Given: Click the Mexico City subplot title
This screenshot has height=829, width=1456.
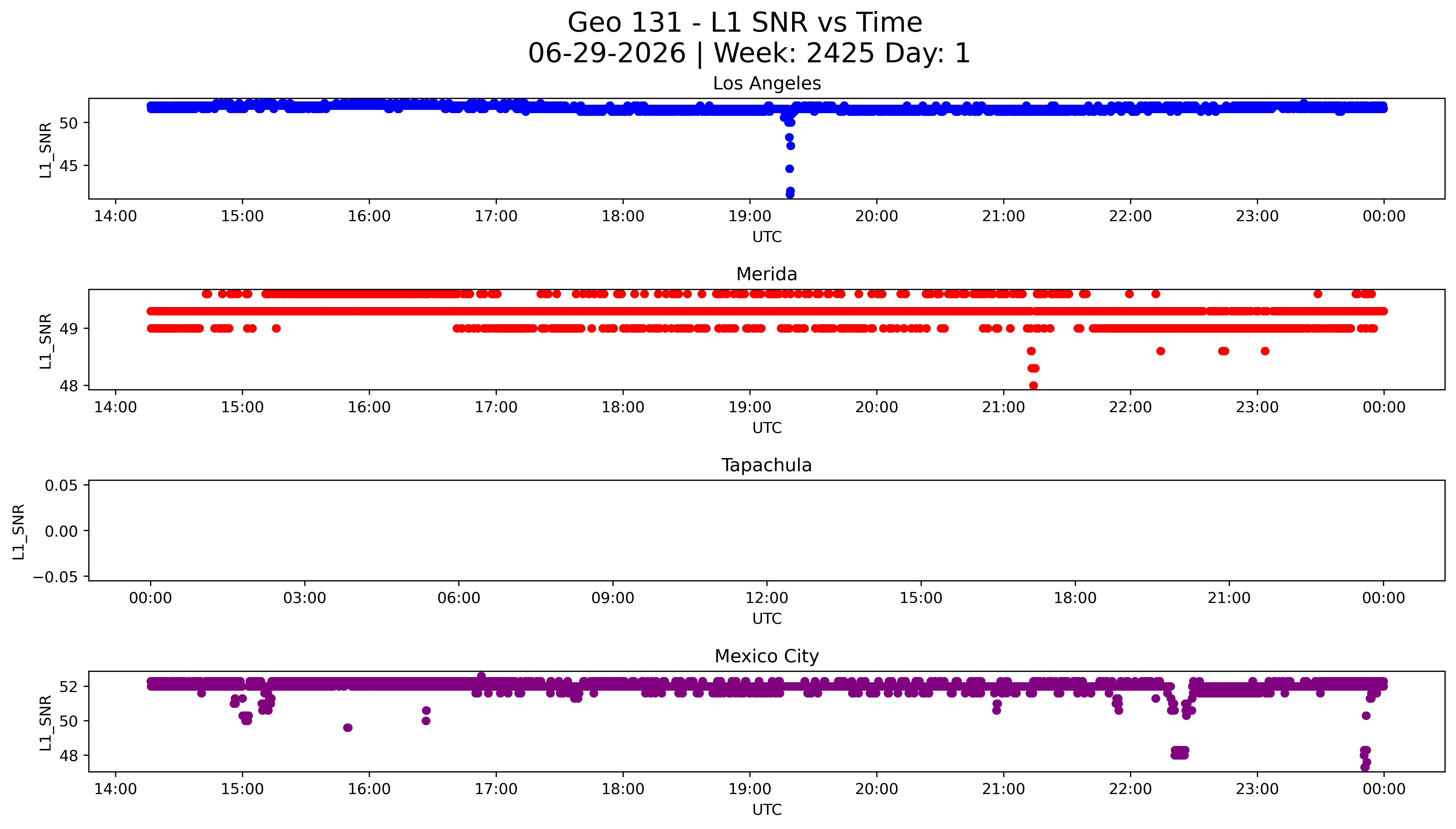Looking at the screenshot, I should [x=766, y=656].
